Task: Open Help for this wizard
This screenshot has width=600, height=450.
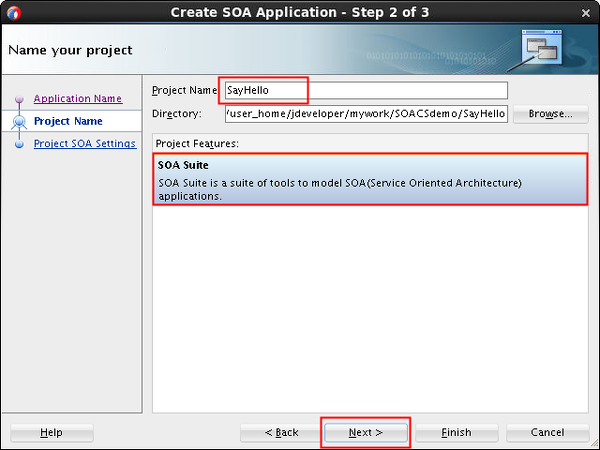Action: click(x=52, y=432)
